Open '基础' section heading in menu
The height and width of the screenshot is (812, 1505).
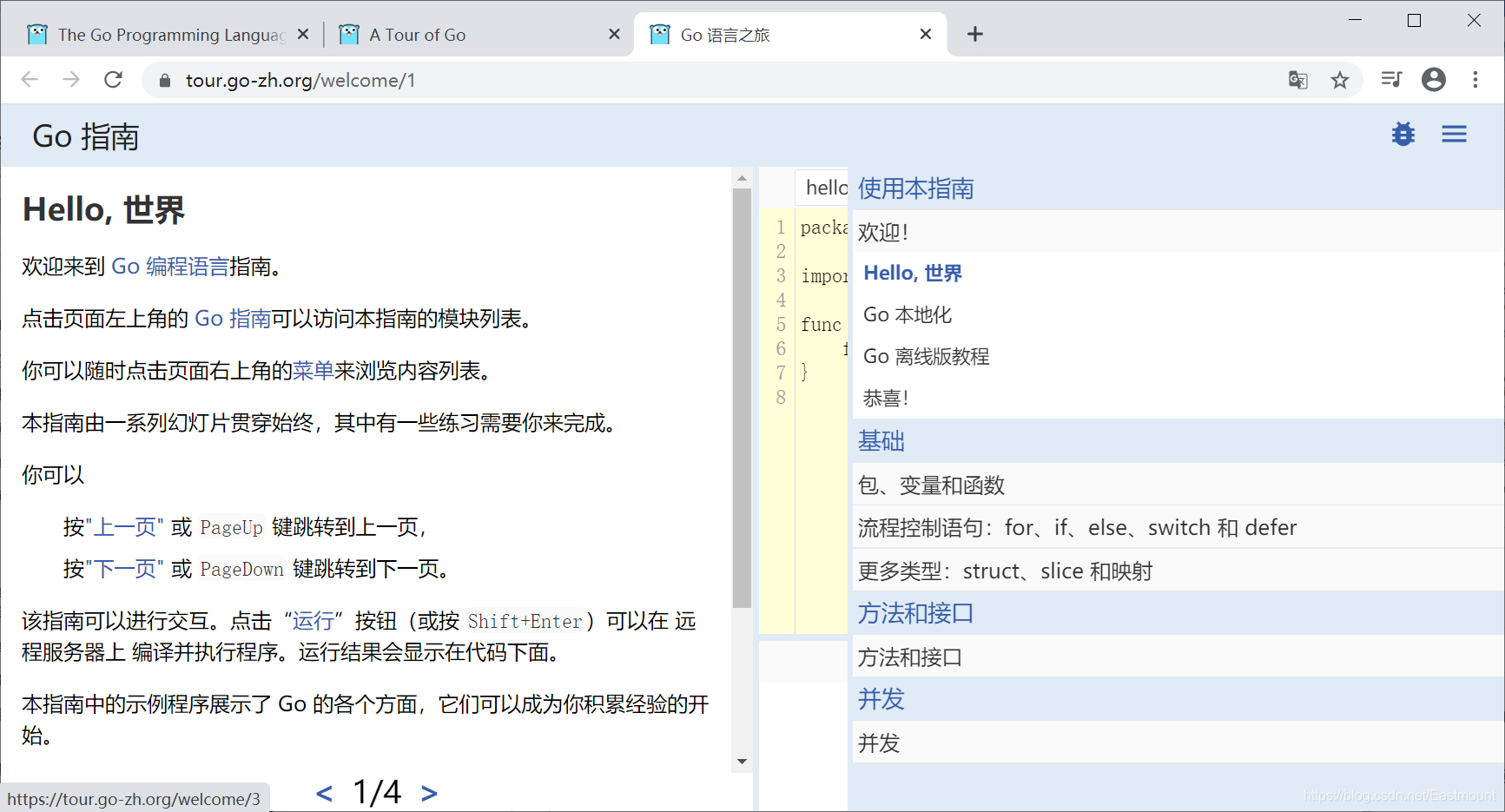[881, 441]
